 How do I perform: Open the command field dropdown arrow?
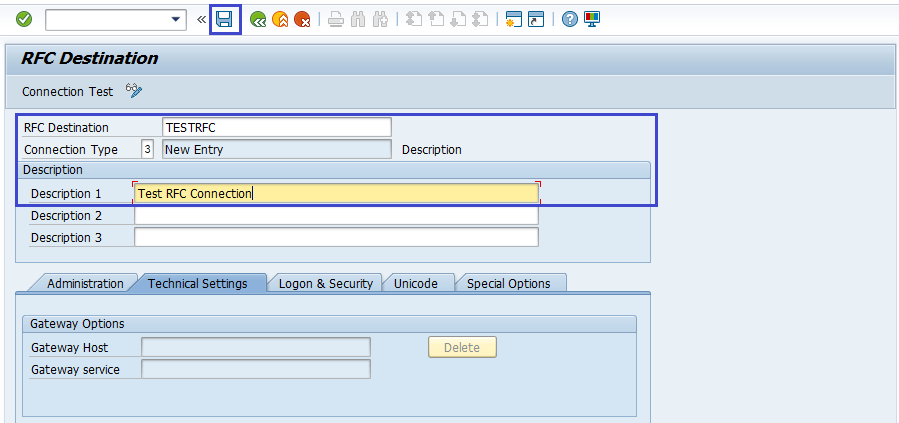(x=177, y=19)
